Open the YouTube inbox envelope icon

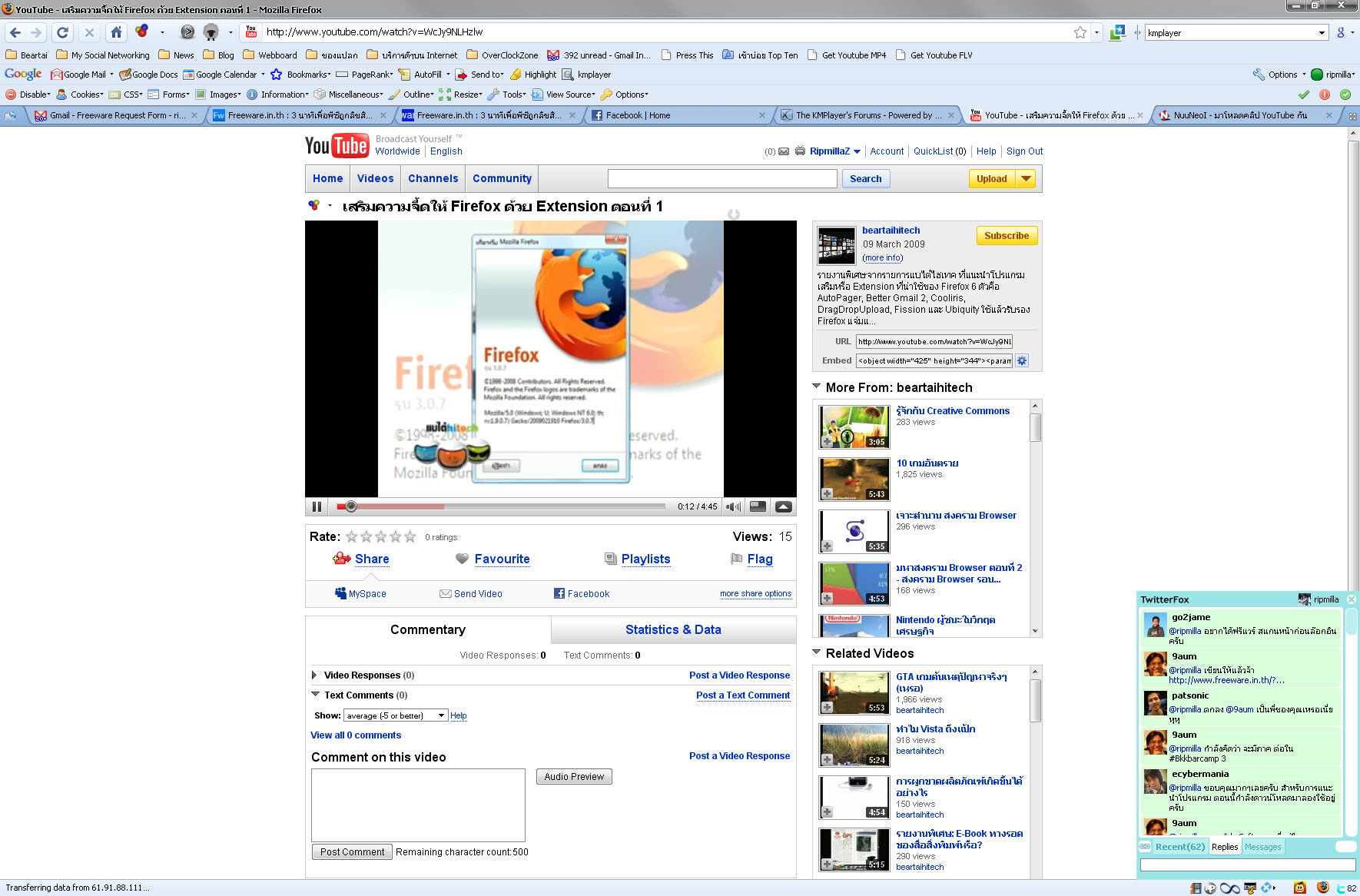point(784,151)
